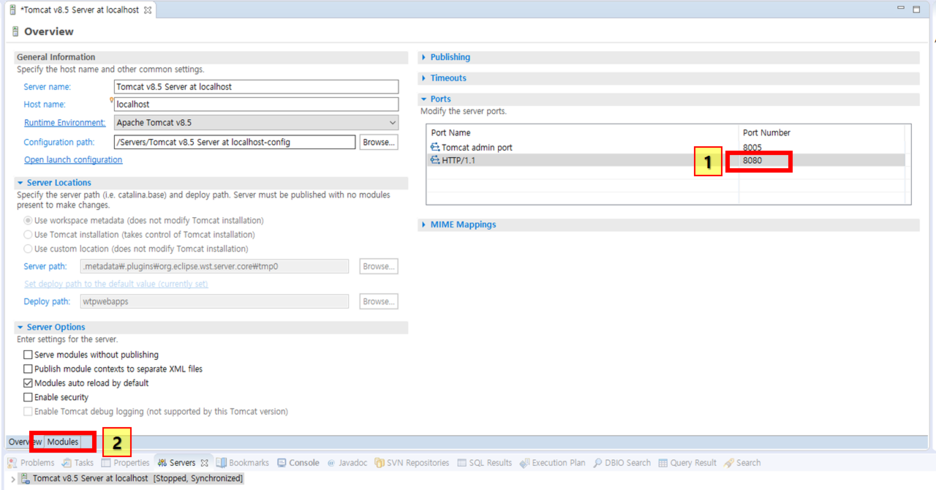
Task: Collapse the Server Options section
Action: coord(20,327)
